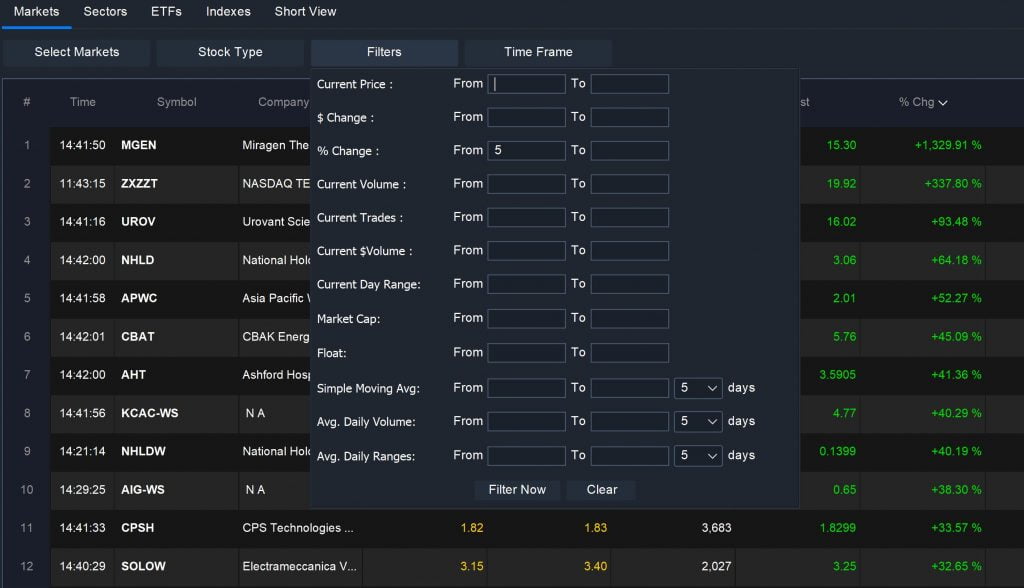Switch to the Indexes tab
This screenshot has width=1024, height=588.
coord(227,11)
